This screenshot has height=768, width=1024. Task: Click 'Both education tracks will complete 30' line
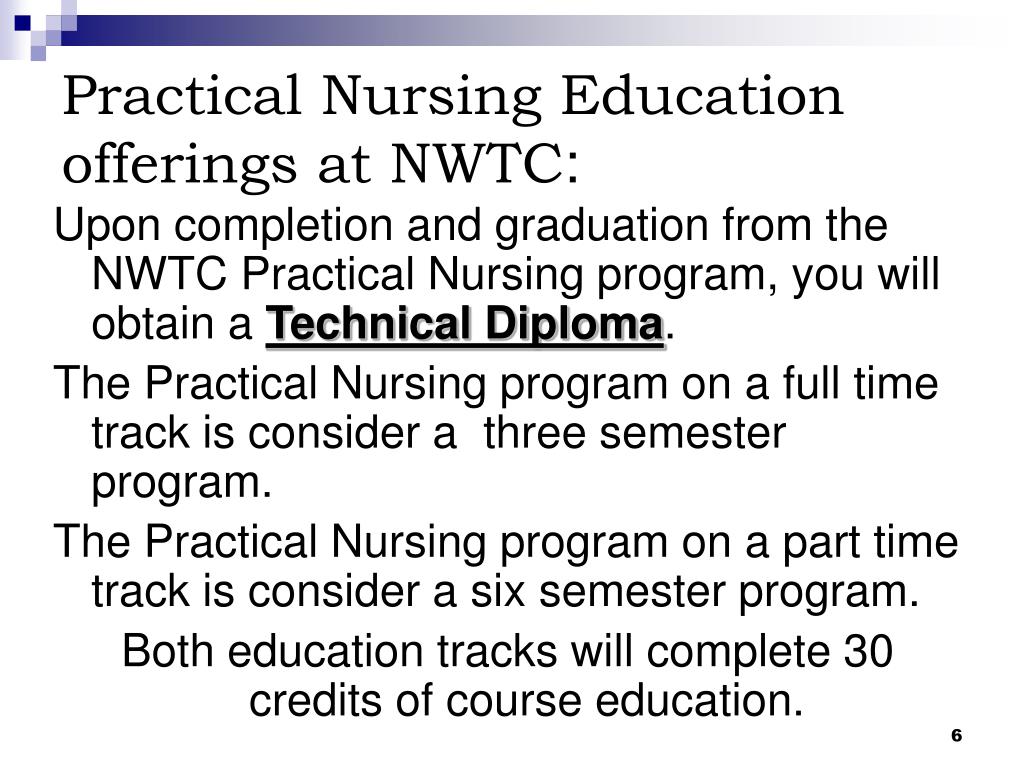(x=507, y=652)
